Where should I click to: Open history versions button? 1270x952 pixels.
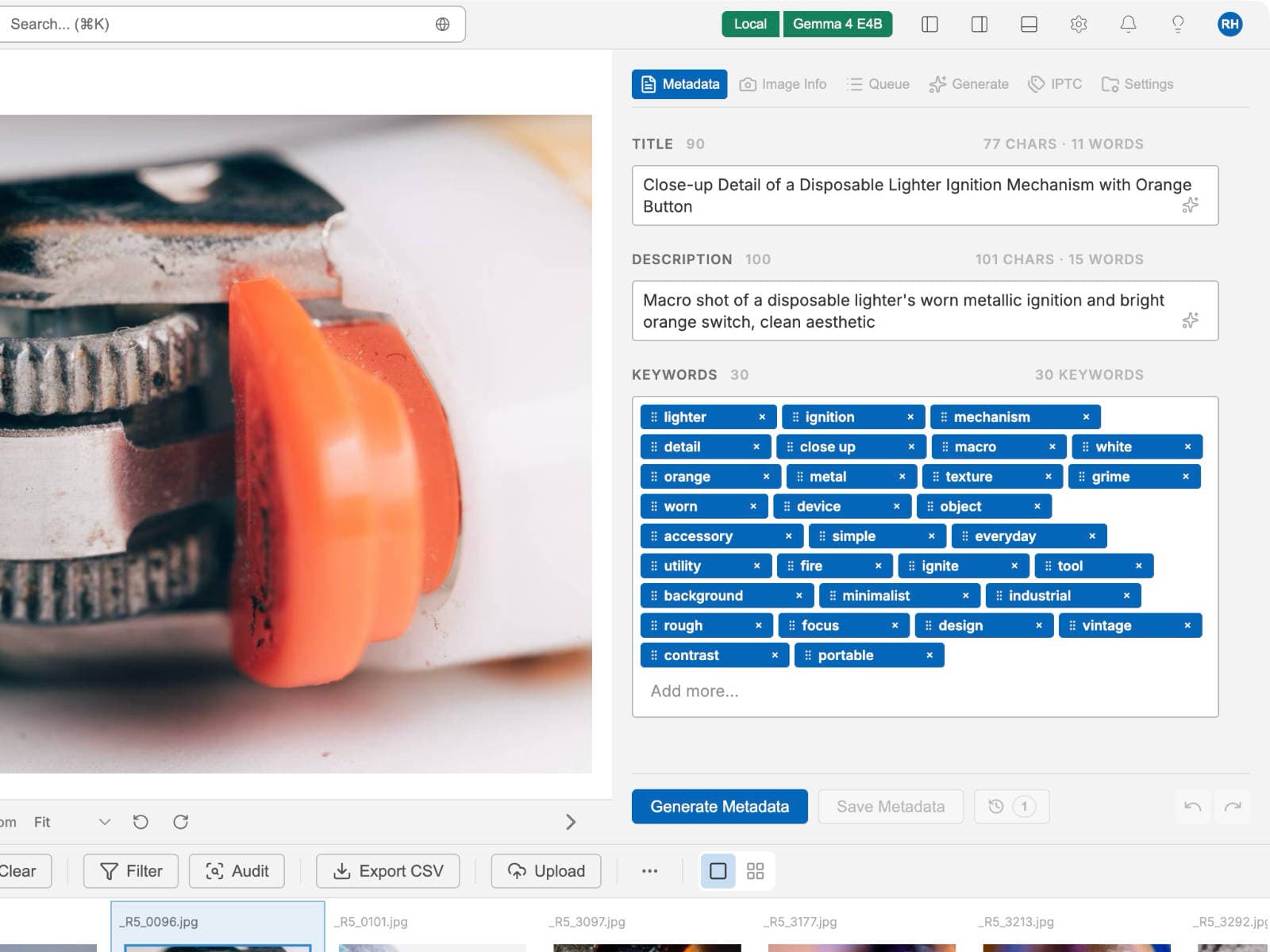(1011, 807)
